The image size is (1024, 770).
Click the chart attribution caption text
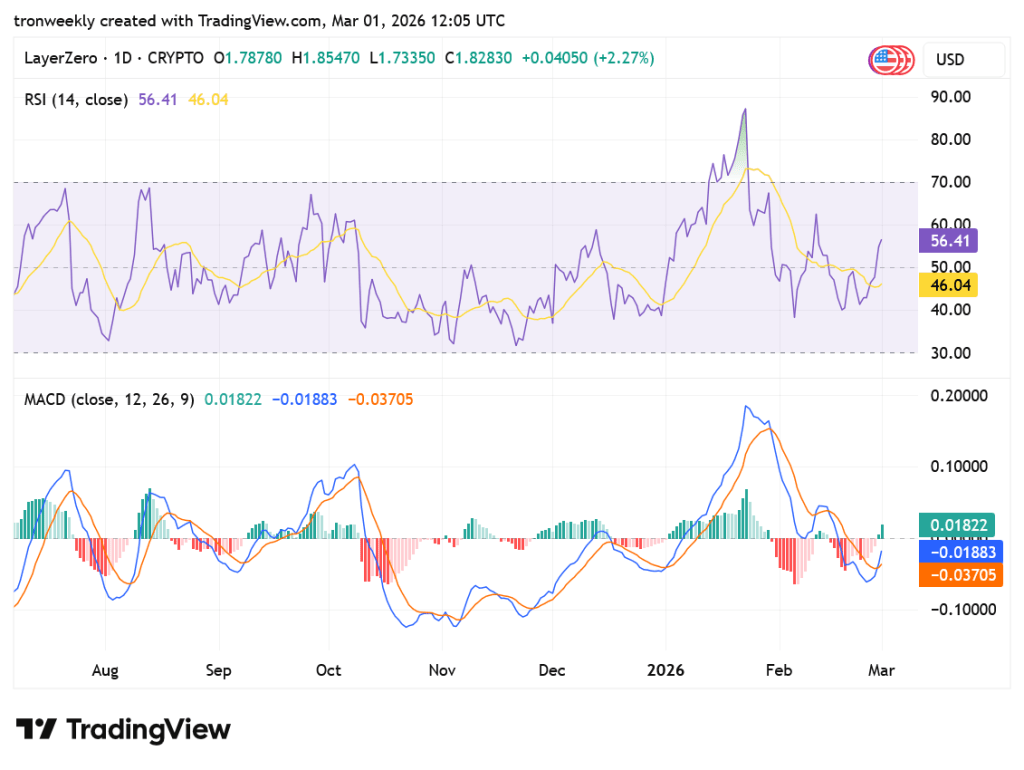tap(259, 21)
